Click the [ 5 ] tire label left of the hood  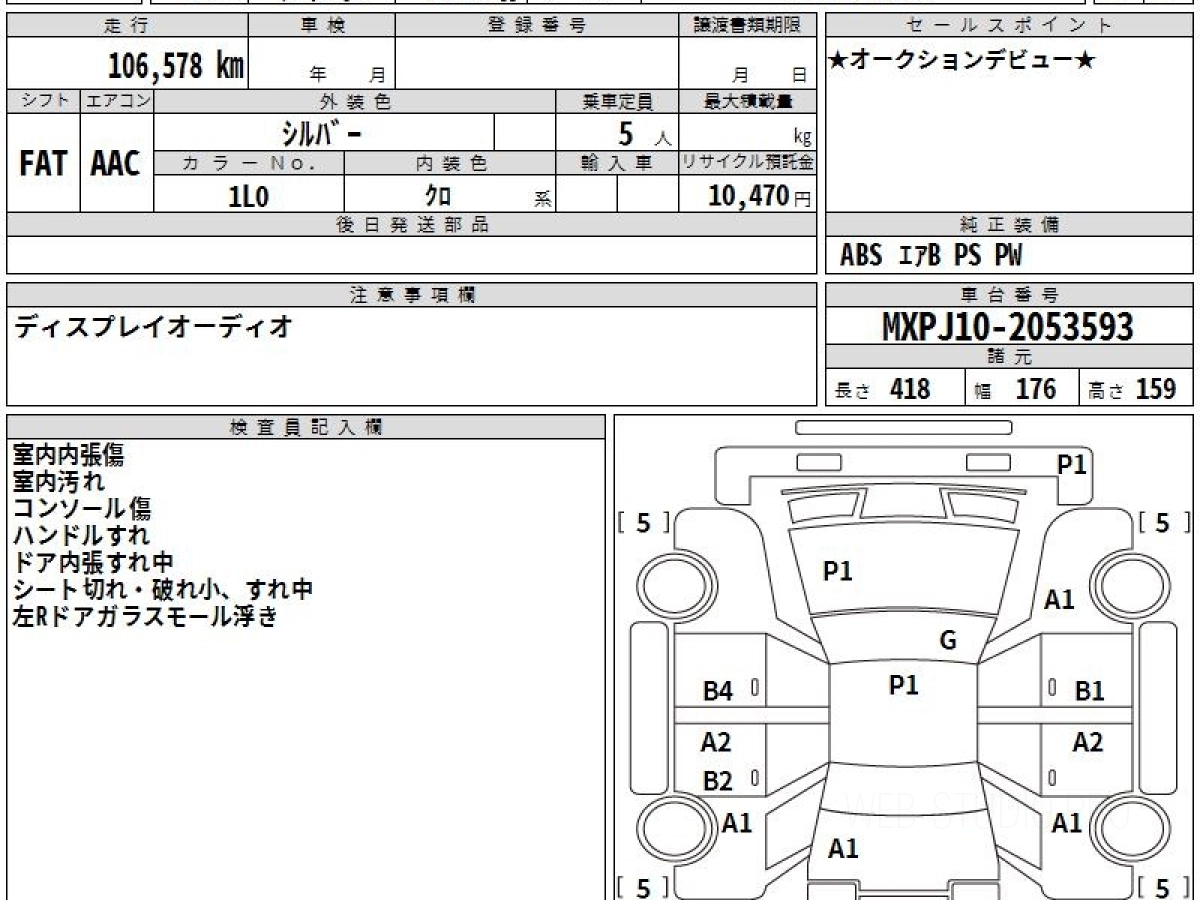(643, 522)
